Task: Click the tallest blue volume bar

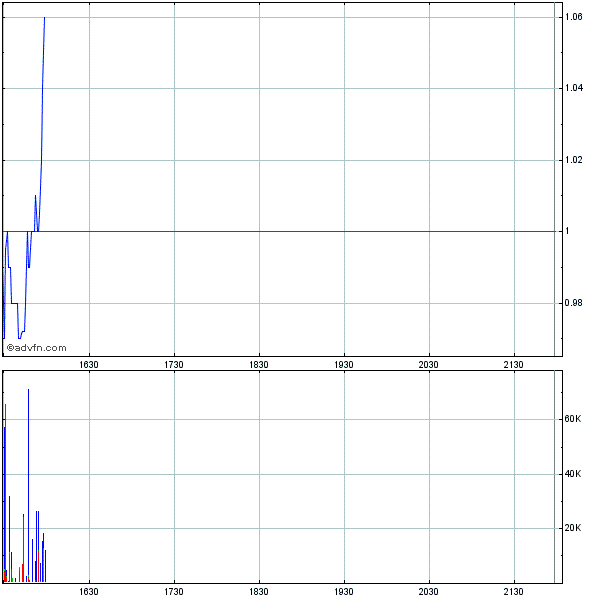Action: (x=28, y=485)
